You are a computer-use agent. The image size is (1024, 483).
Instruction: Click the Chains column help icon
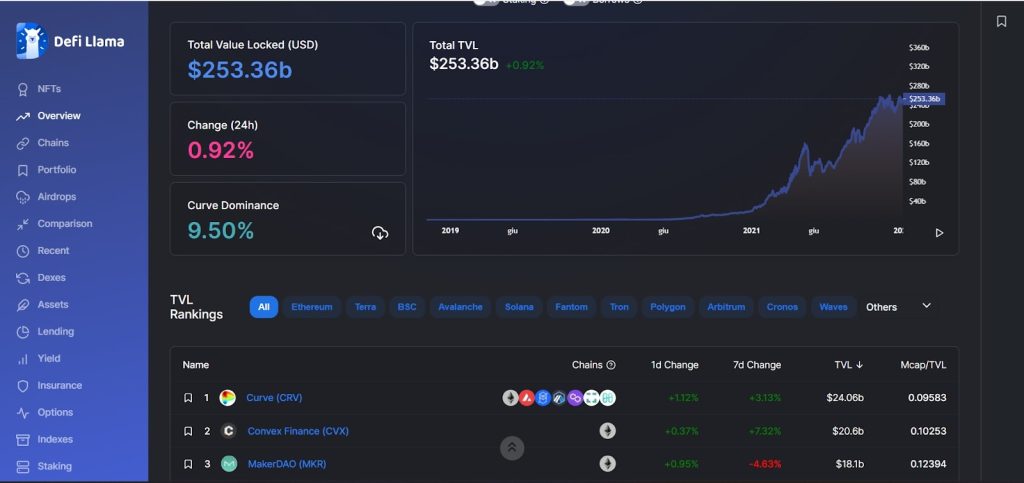[x=611, y=365]
